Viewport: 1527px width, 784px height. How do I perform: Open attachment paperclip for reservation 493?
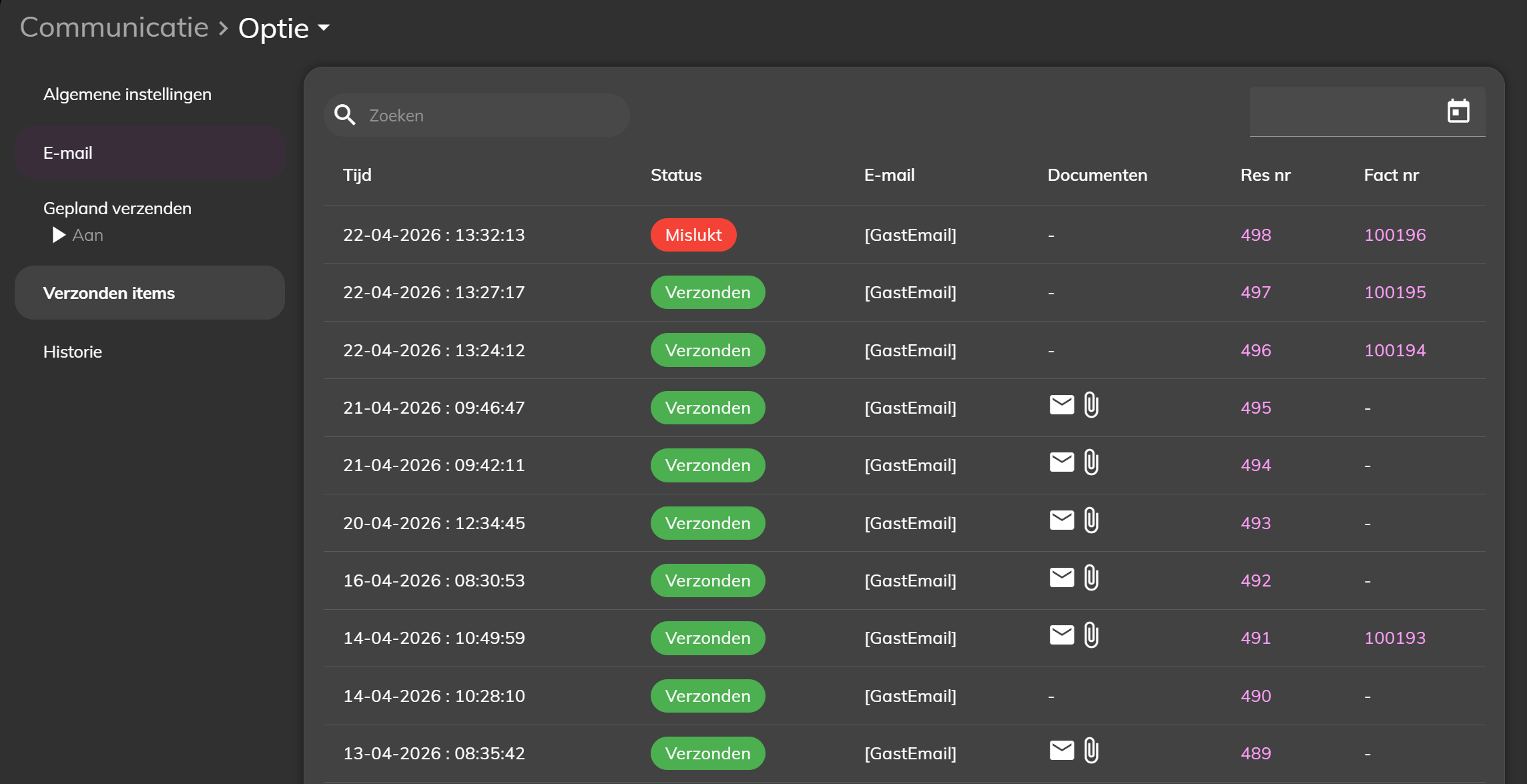[1091, 520]
